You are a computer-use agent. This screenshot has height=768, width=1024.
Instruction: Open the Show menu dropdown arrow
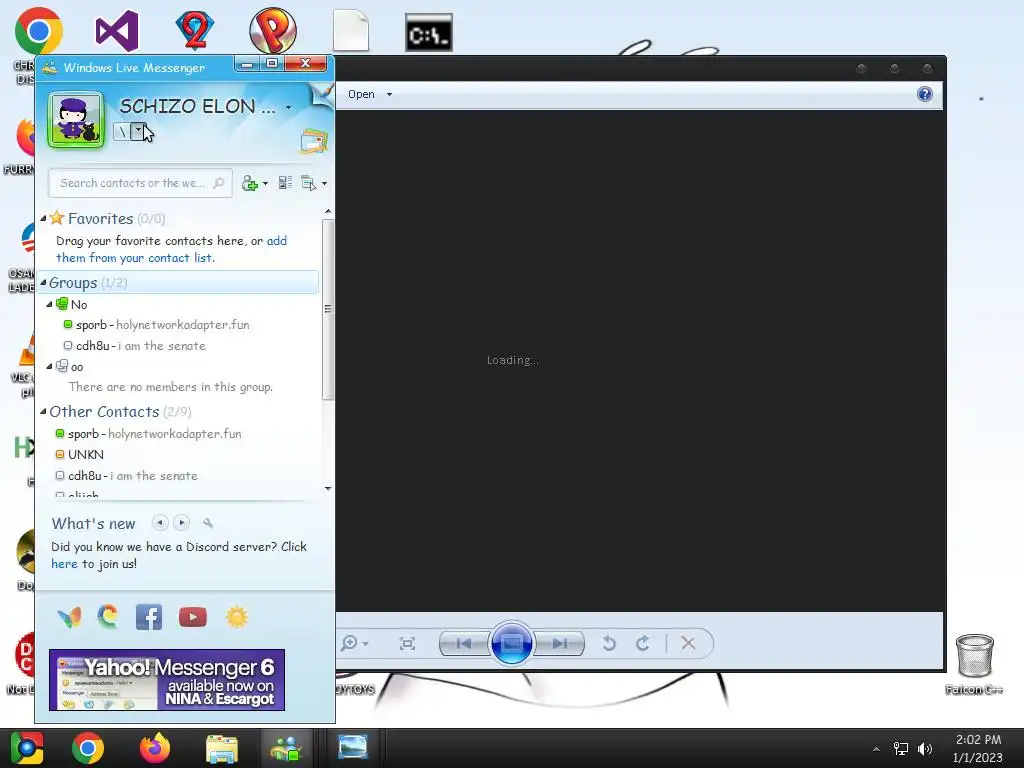tap(325, 184)
